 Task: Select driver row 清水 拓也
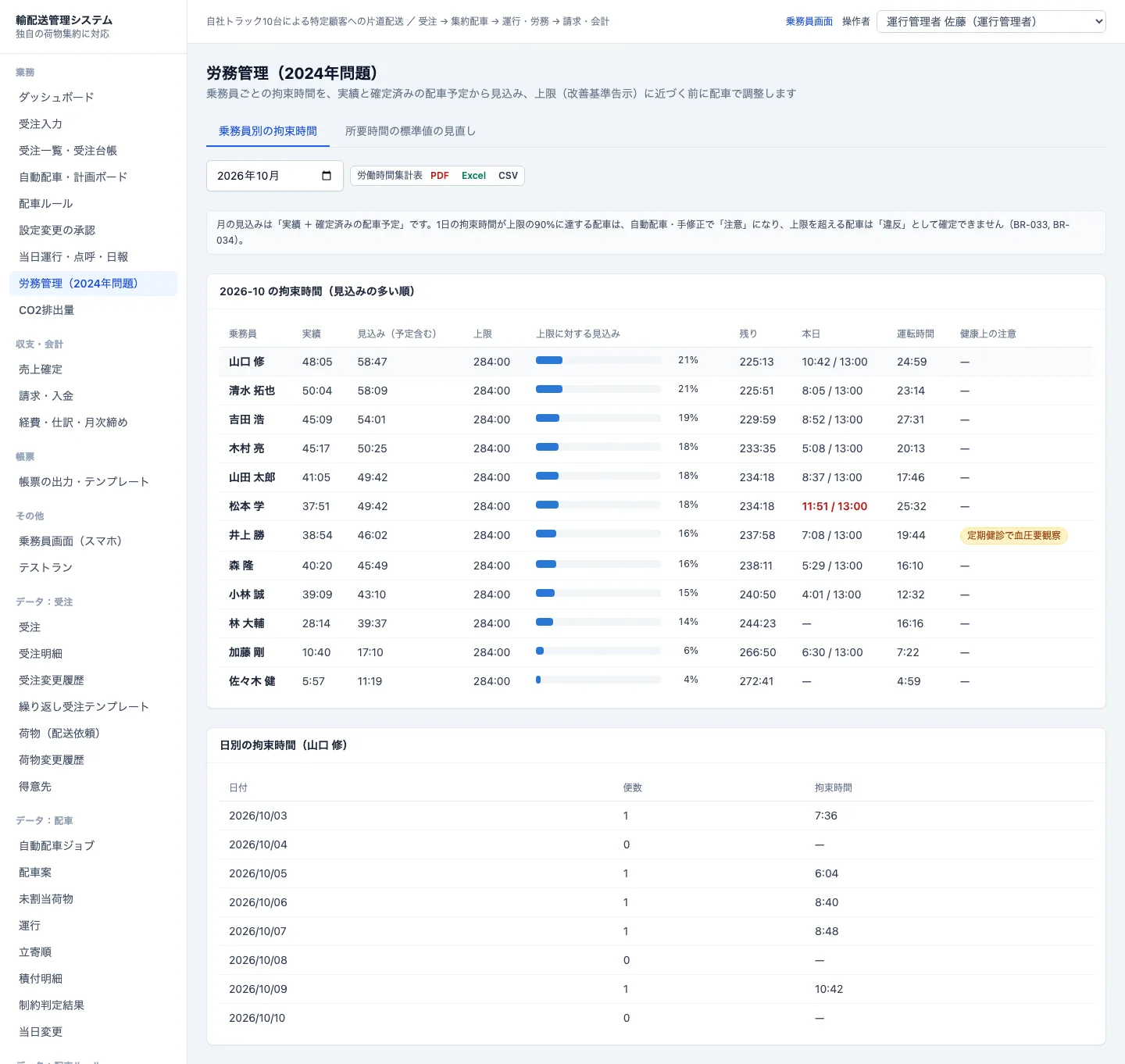point(656,391)
